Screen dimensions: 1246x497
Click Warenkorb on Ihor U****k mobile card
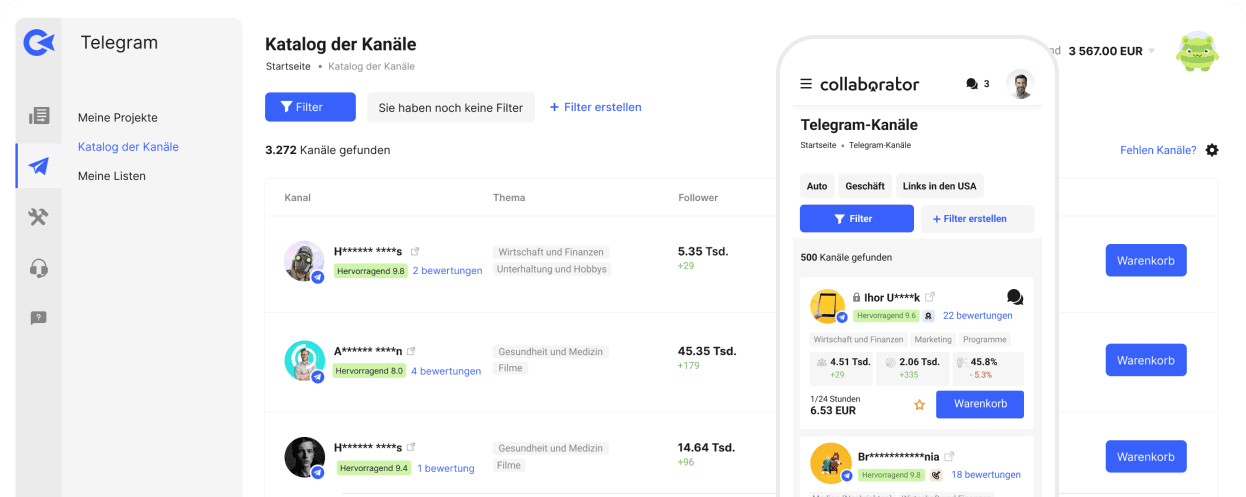980,404
